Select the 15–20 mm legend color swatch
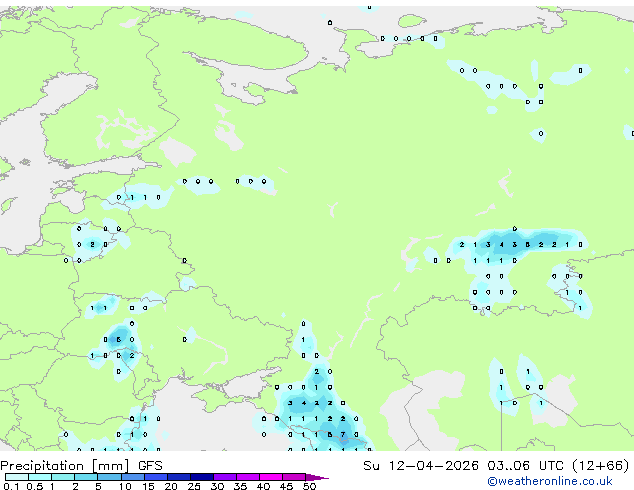 tap(156, 477)
